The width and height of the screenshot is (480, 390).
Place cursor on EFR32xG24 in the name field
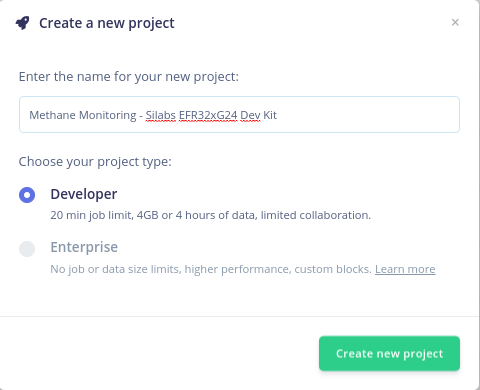pyautogui.click(x=208, y=115)
